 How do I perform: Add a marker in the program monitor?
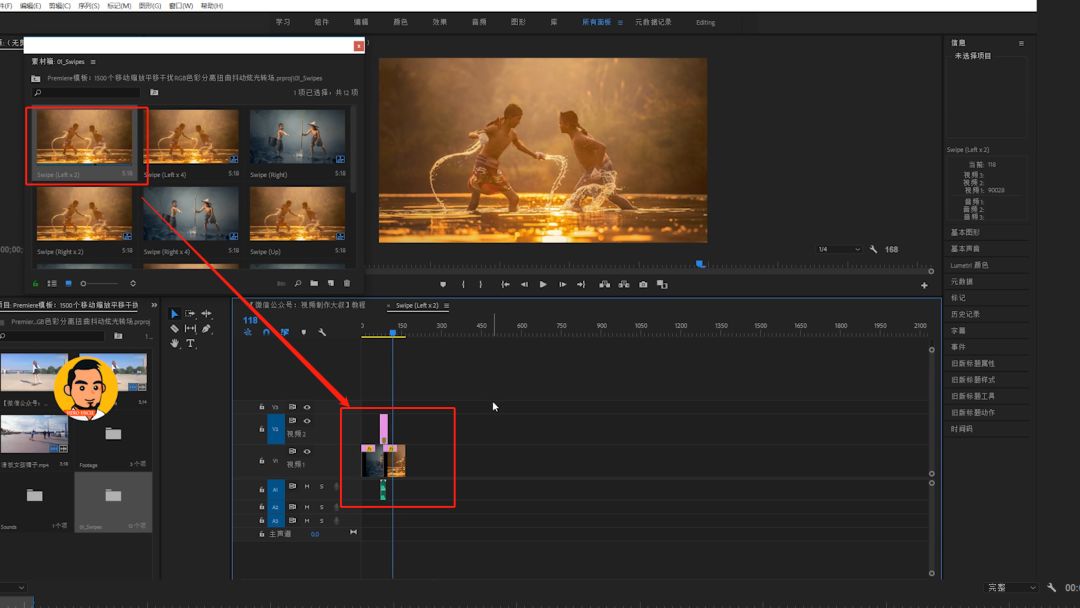tap(443, 284)
